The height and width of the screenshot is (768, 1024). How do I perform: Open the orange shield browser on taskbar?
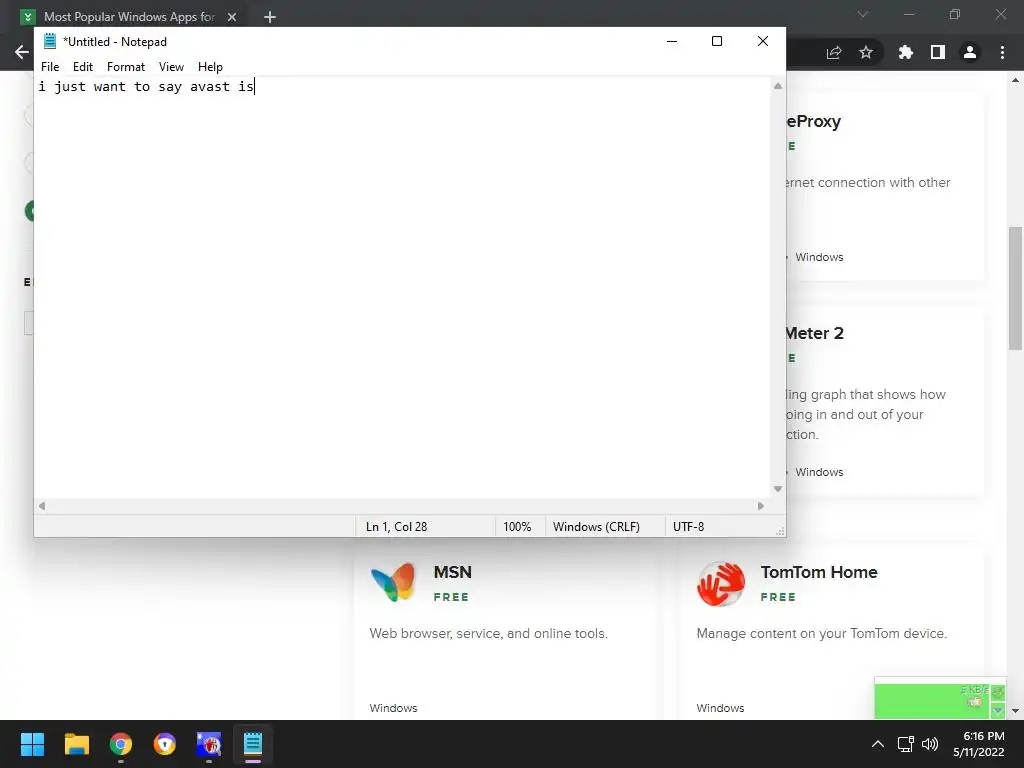[165, 744]
